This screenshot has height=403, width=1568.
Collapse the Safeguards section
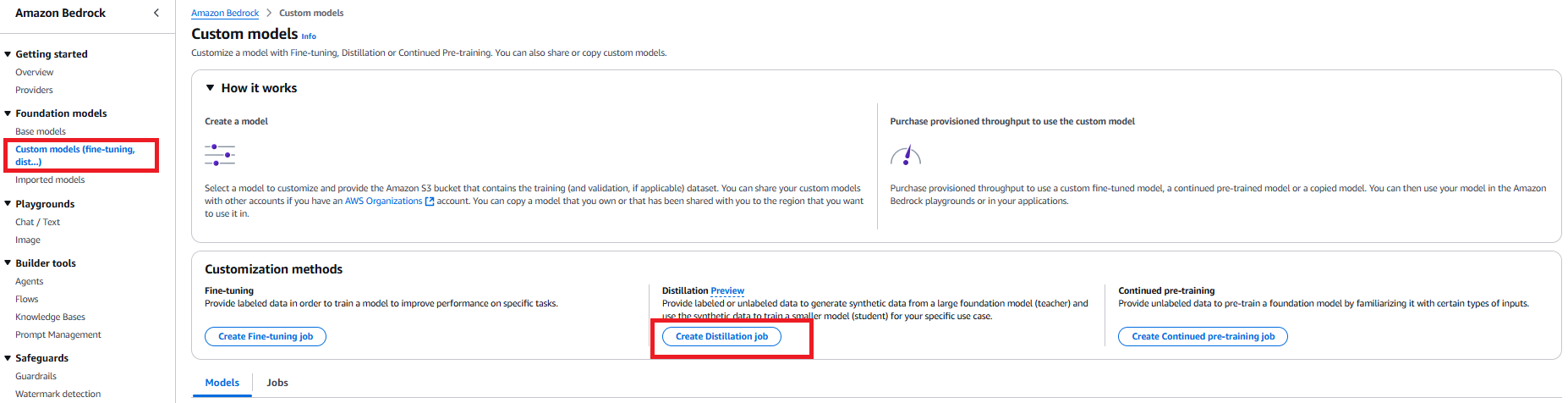8,357
